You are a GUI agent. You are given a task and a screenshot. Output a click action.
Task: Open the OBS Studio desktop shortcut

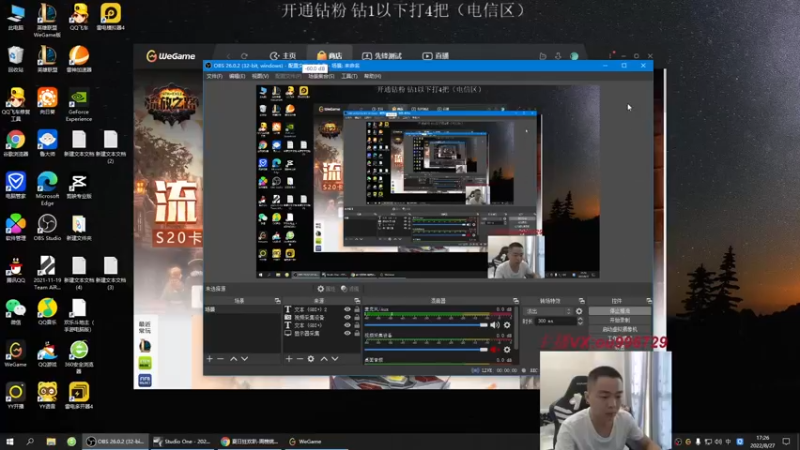tap(47, 228)
